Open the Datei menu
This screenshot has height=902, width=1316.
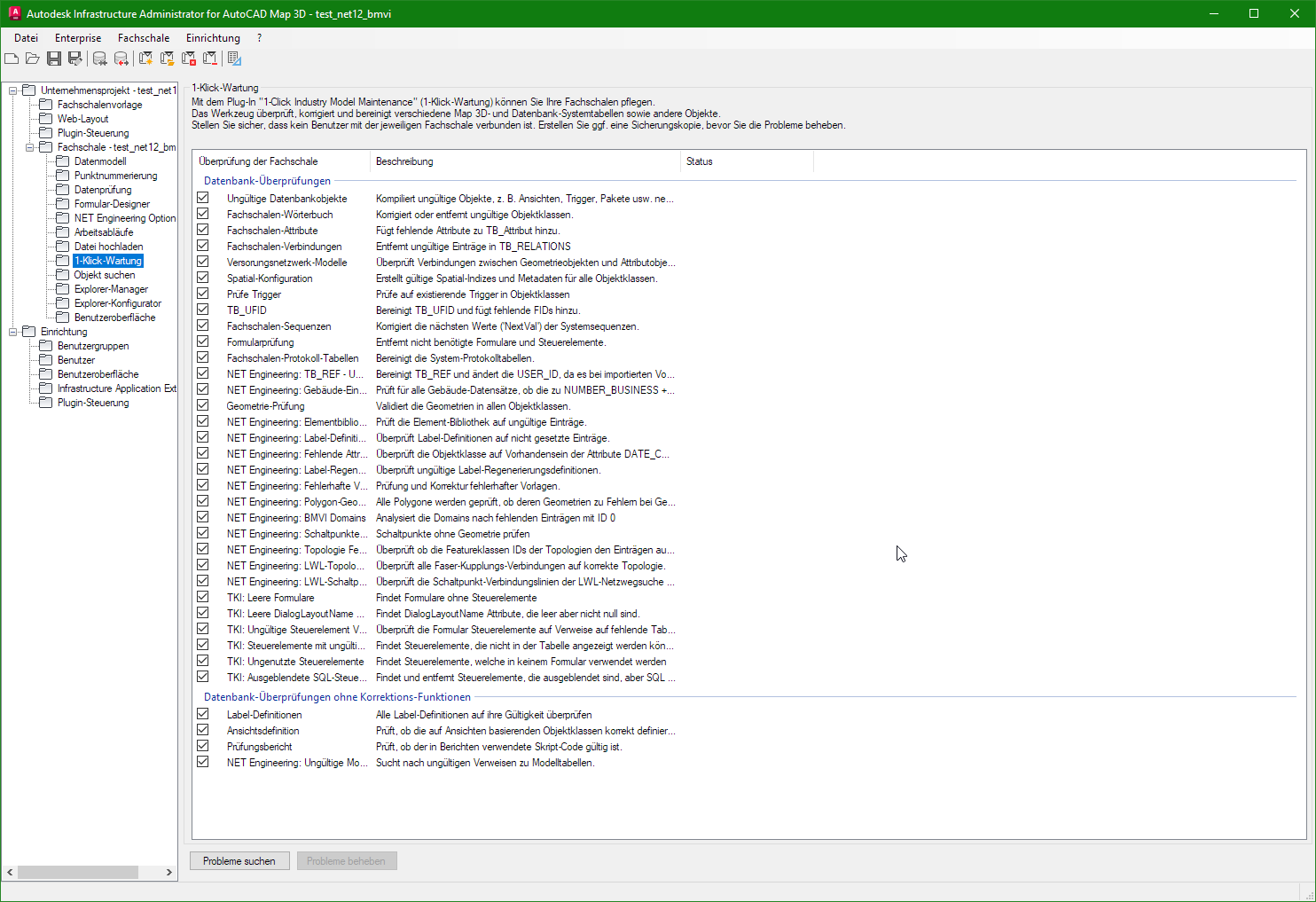click(x=27, y=38)
